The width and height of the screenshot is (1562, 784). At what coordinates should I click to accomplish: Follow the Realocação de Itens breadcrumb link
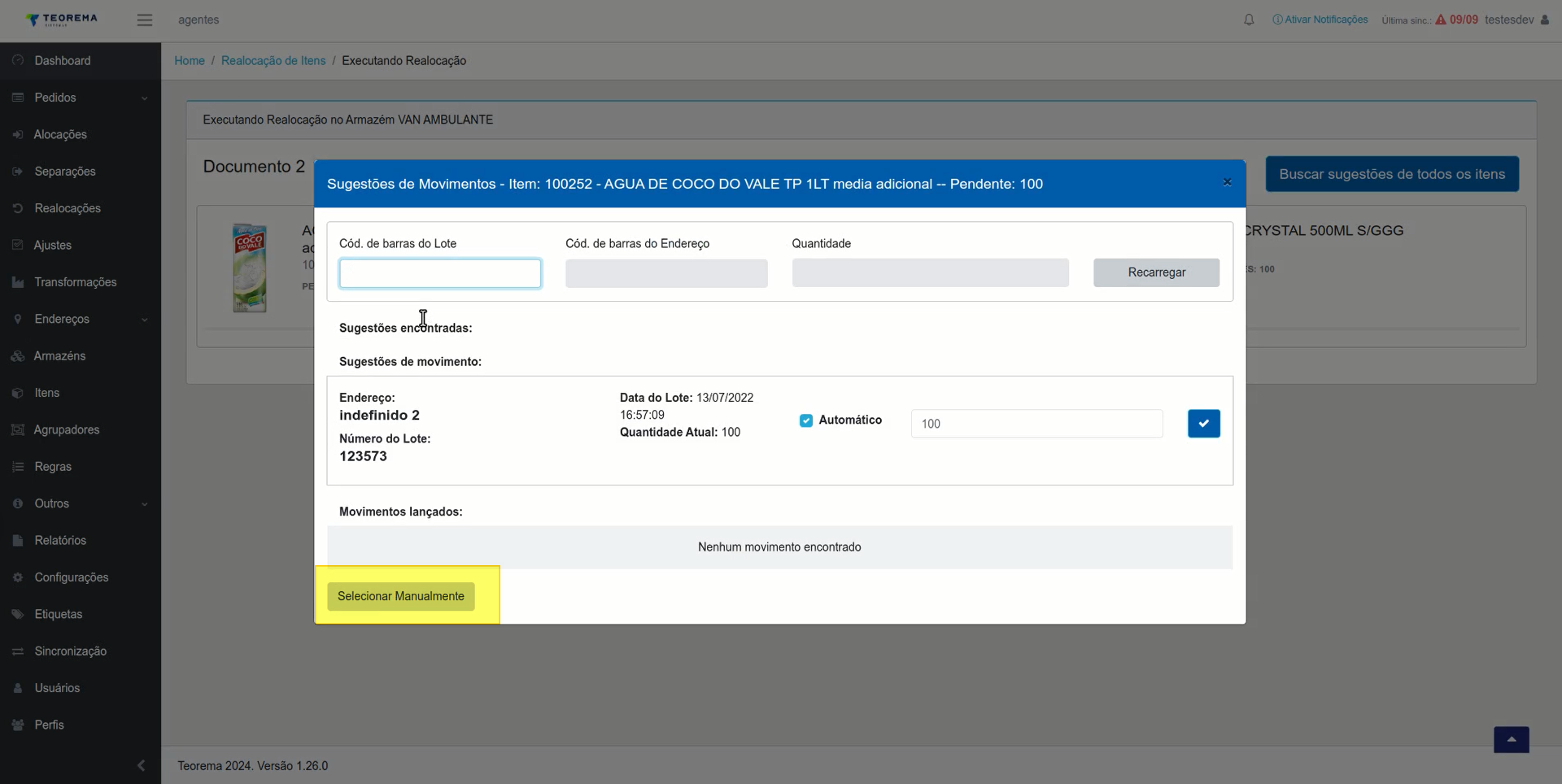click(x=273, y=61)
